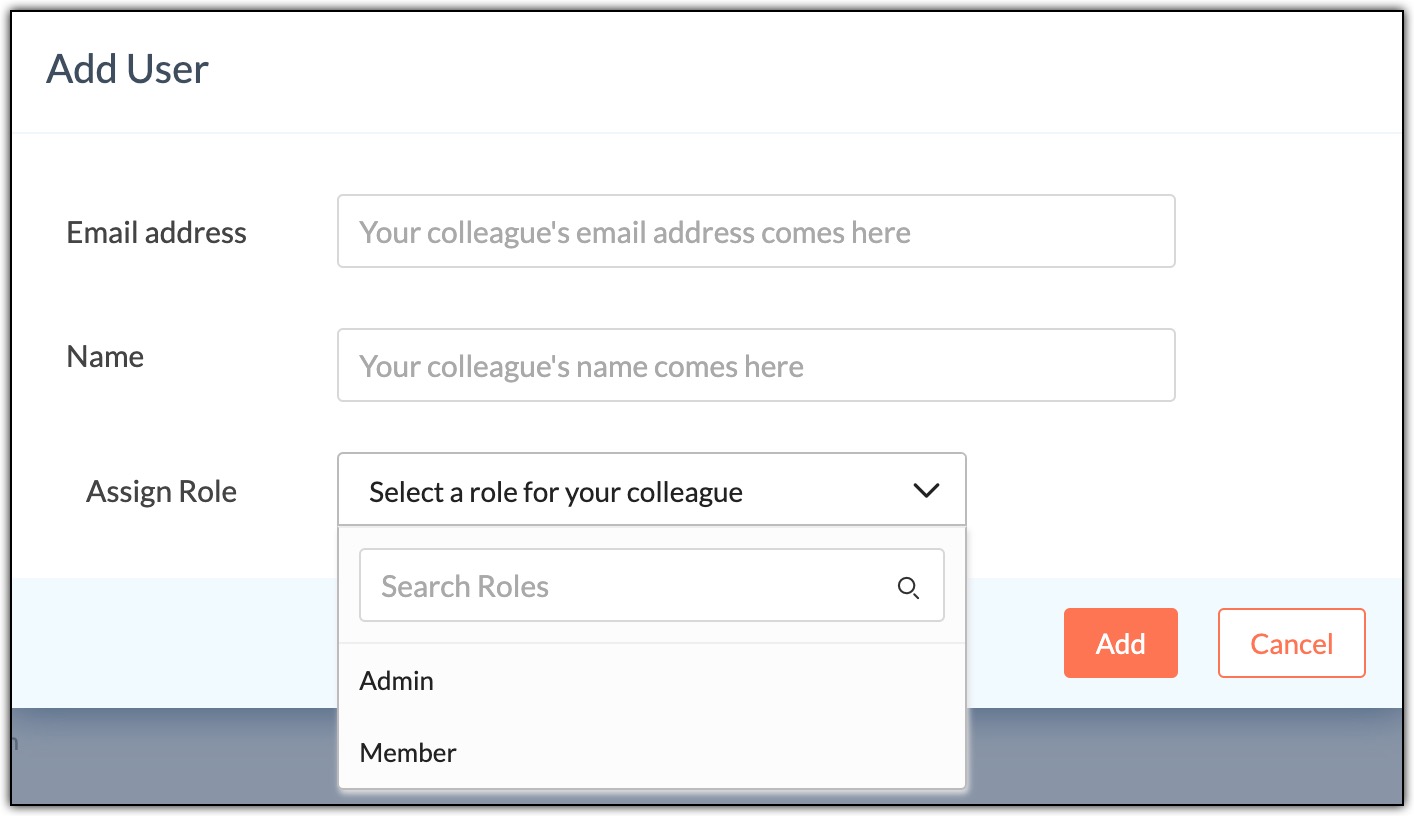Screen dimensions: 1414x816
Task: Collapse the open role list via its arrow
Action: click(926, 491)
